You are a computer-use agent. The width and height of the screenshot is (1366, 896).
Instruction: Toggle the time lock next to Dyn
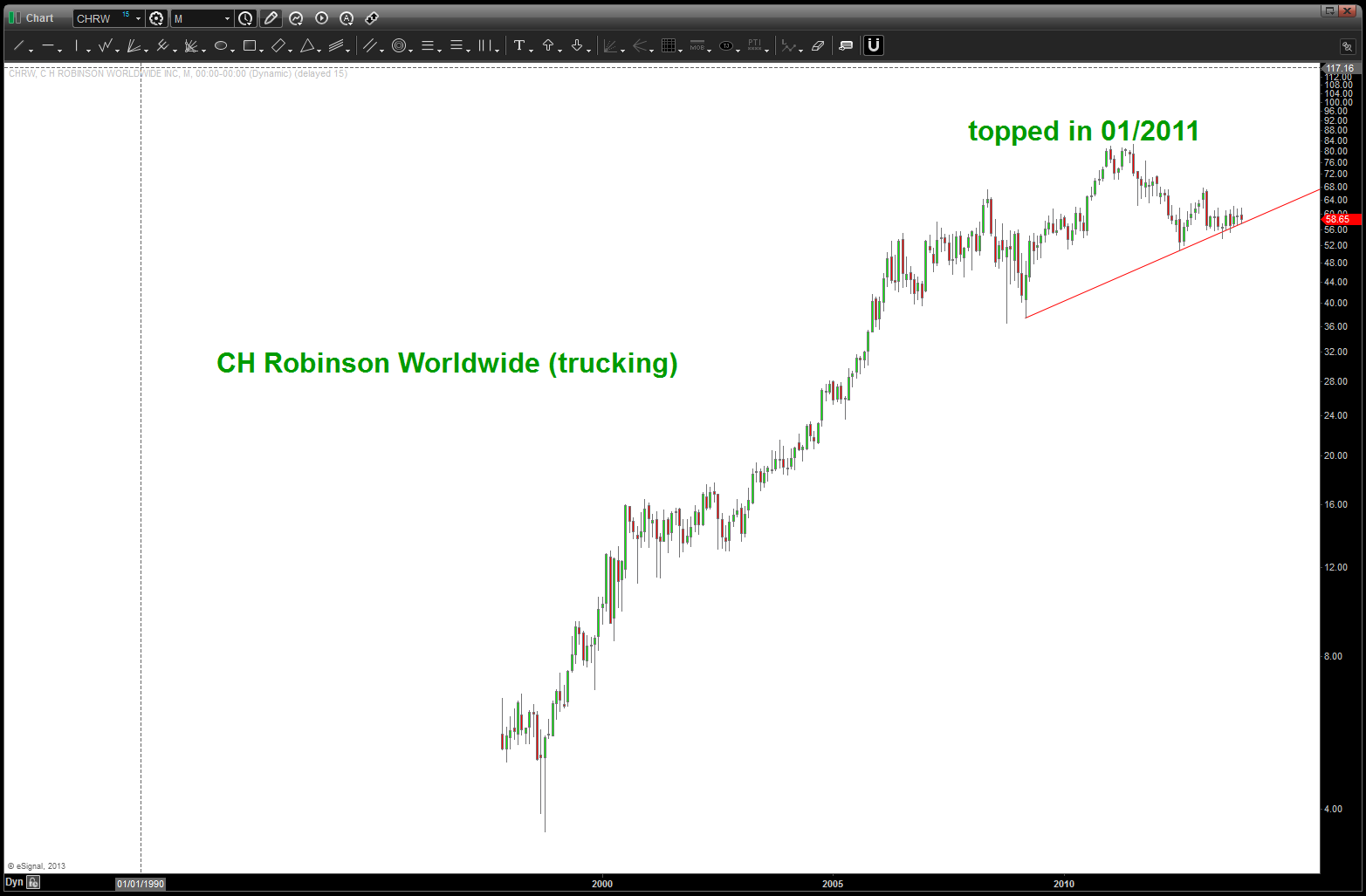coord(33,882)
